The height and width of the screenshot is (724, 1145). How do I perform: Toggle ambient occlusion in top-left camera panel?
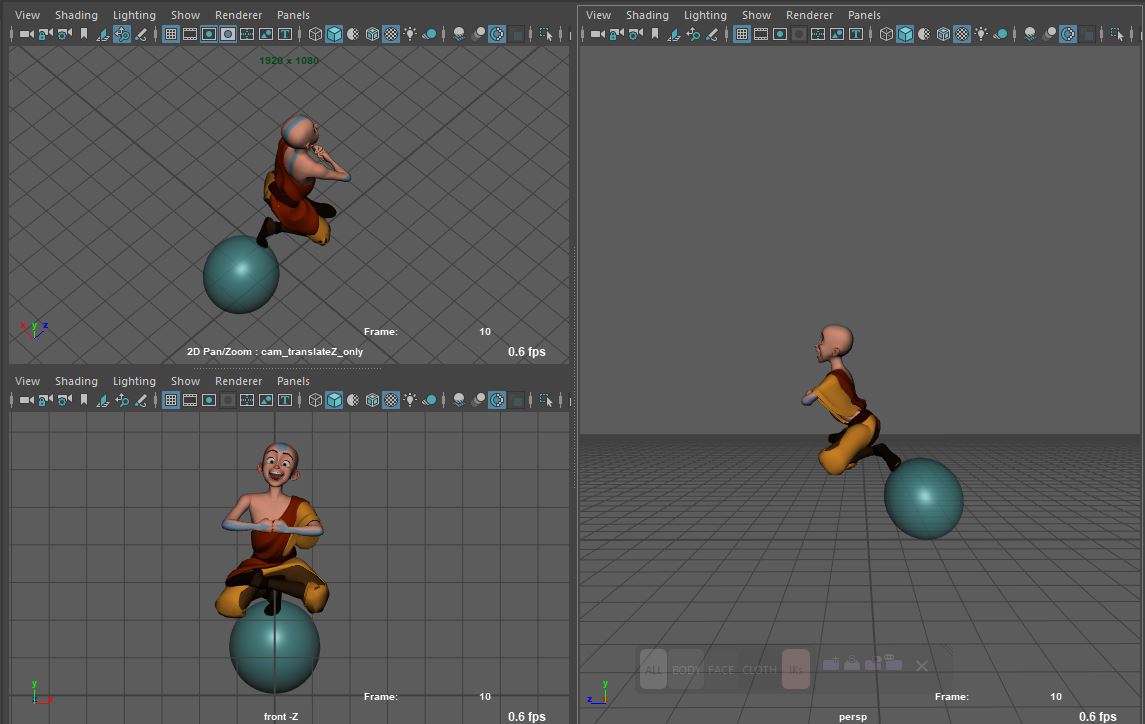click(x=459, y=34)
